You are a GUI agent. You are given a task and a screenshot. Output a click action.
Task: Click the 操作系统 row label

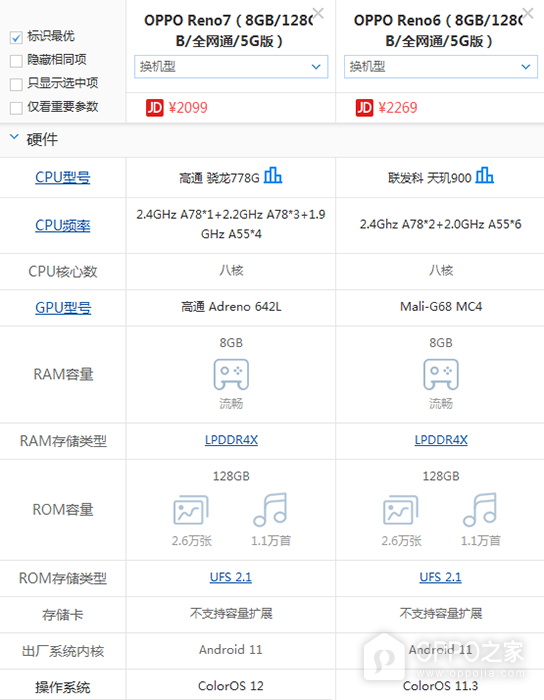63,687
